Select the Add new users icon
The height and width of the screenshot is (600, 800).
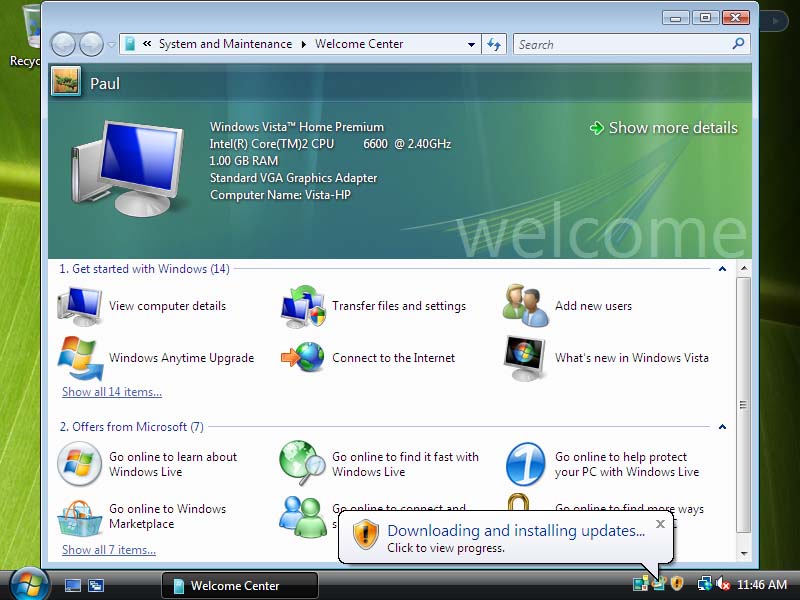[526, 306]
